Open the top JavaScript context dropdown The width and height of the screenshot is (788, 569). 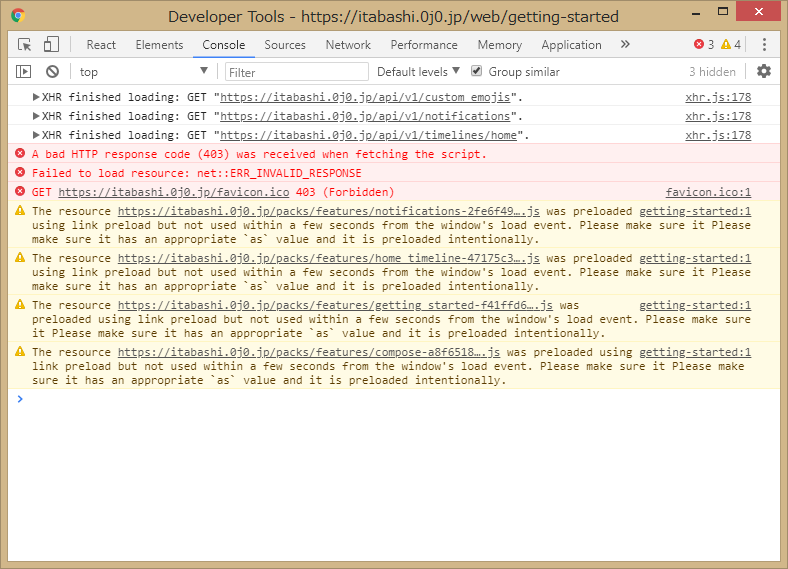[x=143, y=72]
